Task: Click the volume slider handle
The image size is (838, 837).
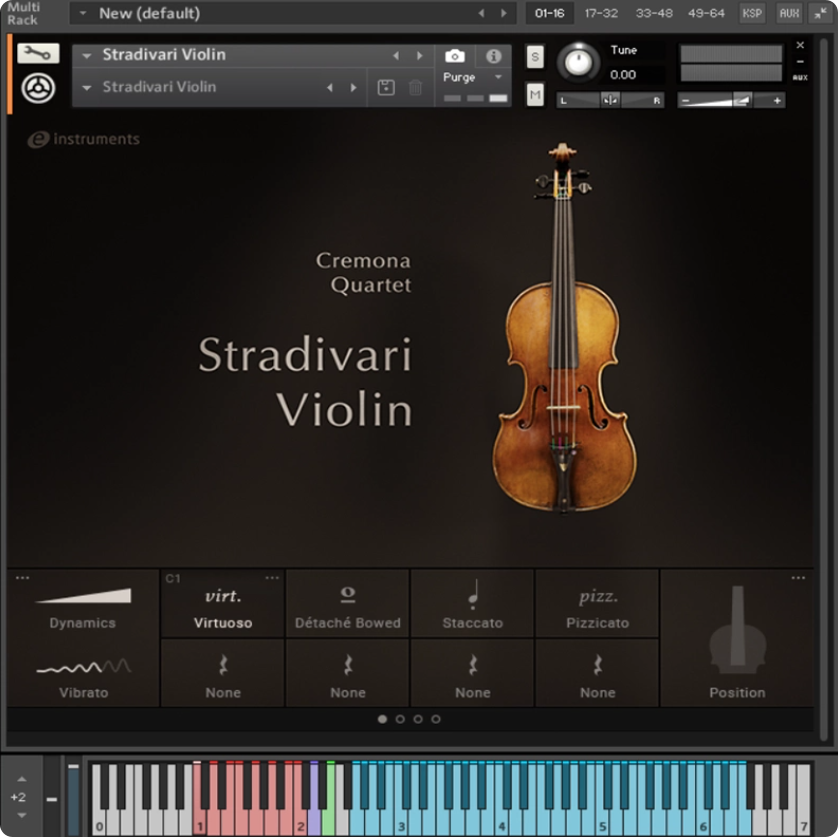Action: pyautogui.click(x=742, y=100)
